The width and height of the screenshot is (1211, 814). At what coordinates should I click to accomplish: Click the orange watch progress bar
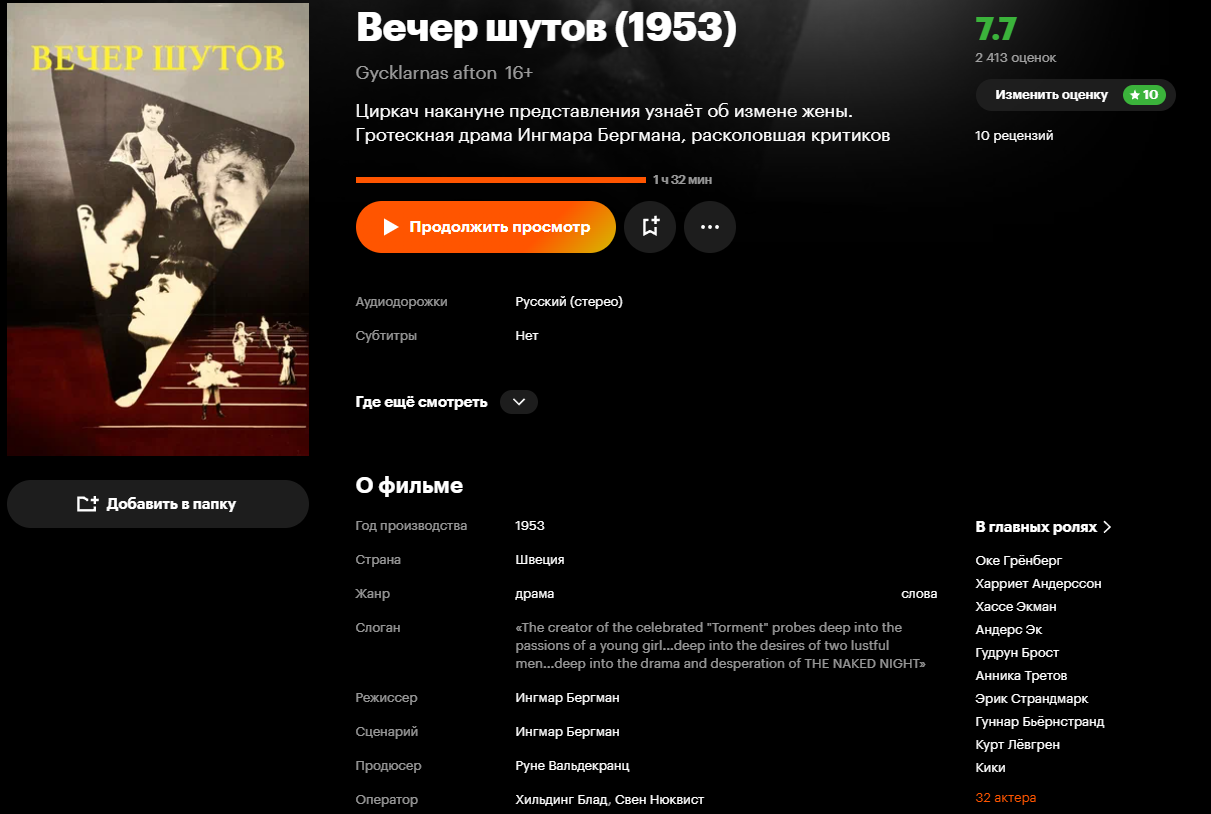click(x=501, y=180)
